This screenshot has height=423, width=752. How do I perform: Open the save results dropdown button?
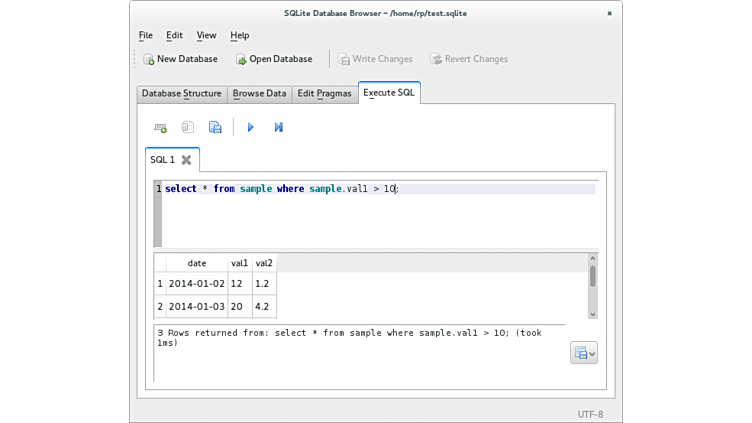click(584, 353)
